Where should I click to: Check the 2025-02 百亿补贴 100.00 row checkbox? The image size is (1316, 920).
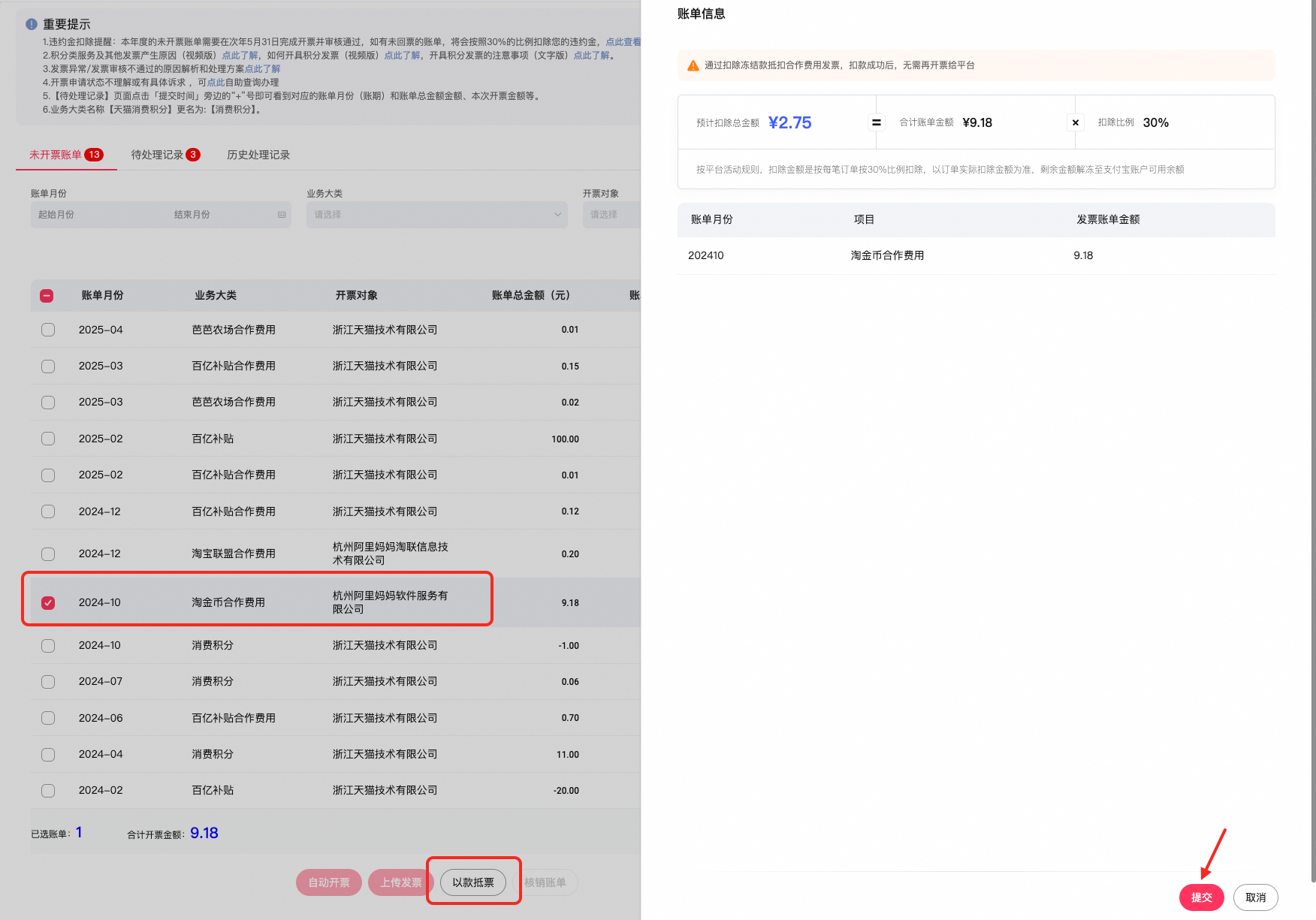(48, 439)
